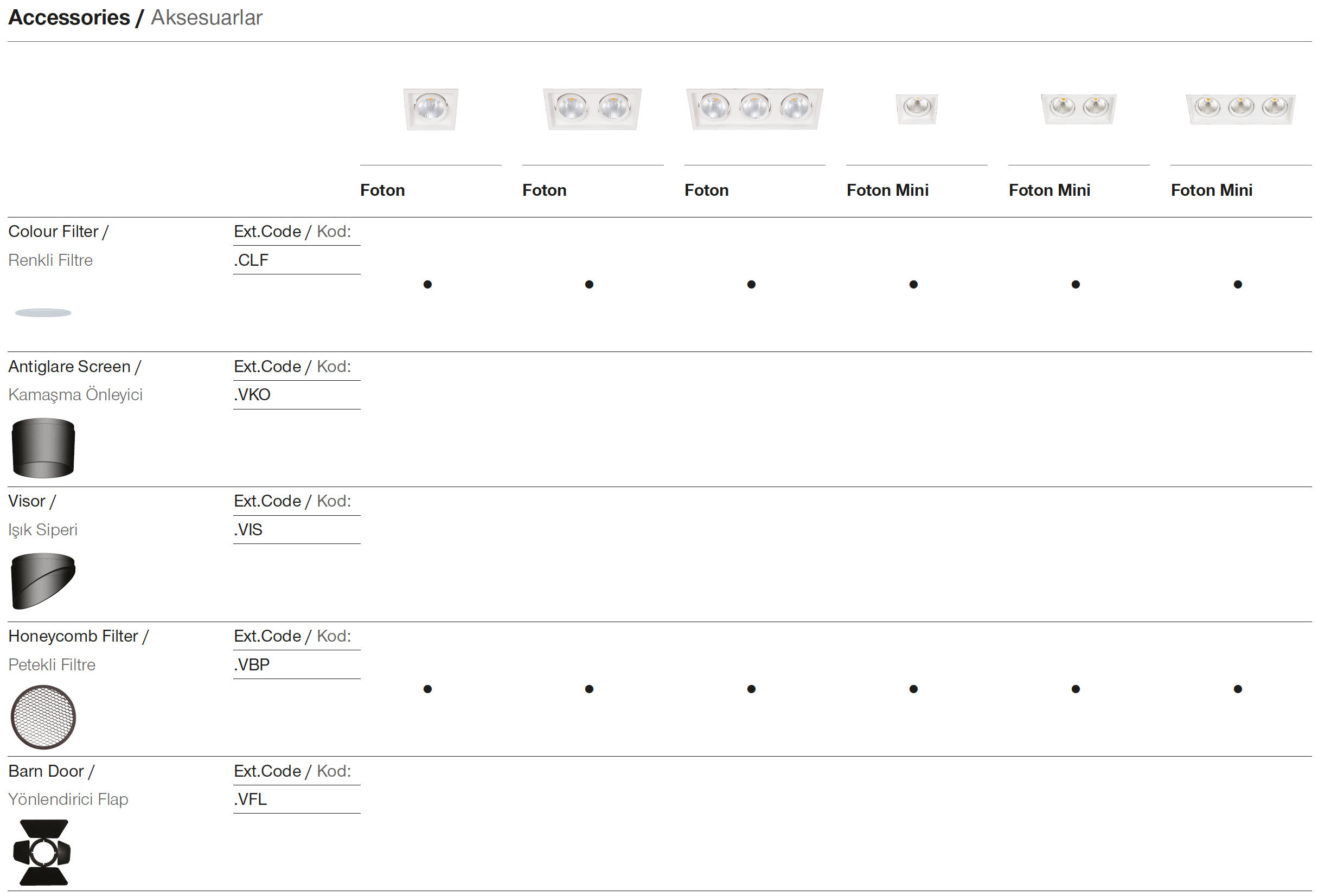Viewport: 1318px width, 896px height.
Task: Click the .VKO extension code
Action: [x=252, y=395]
